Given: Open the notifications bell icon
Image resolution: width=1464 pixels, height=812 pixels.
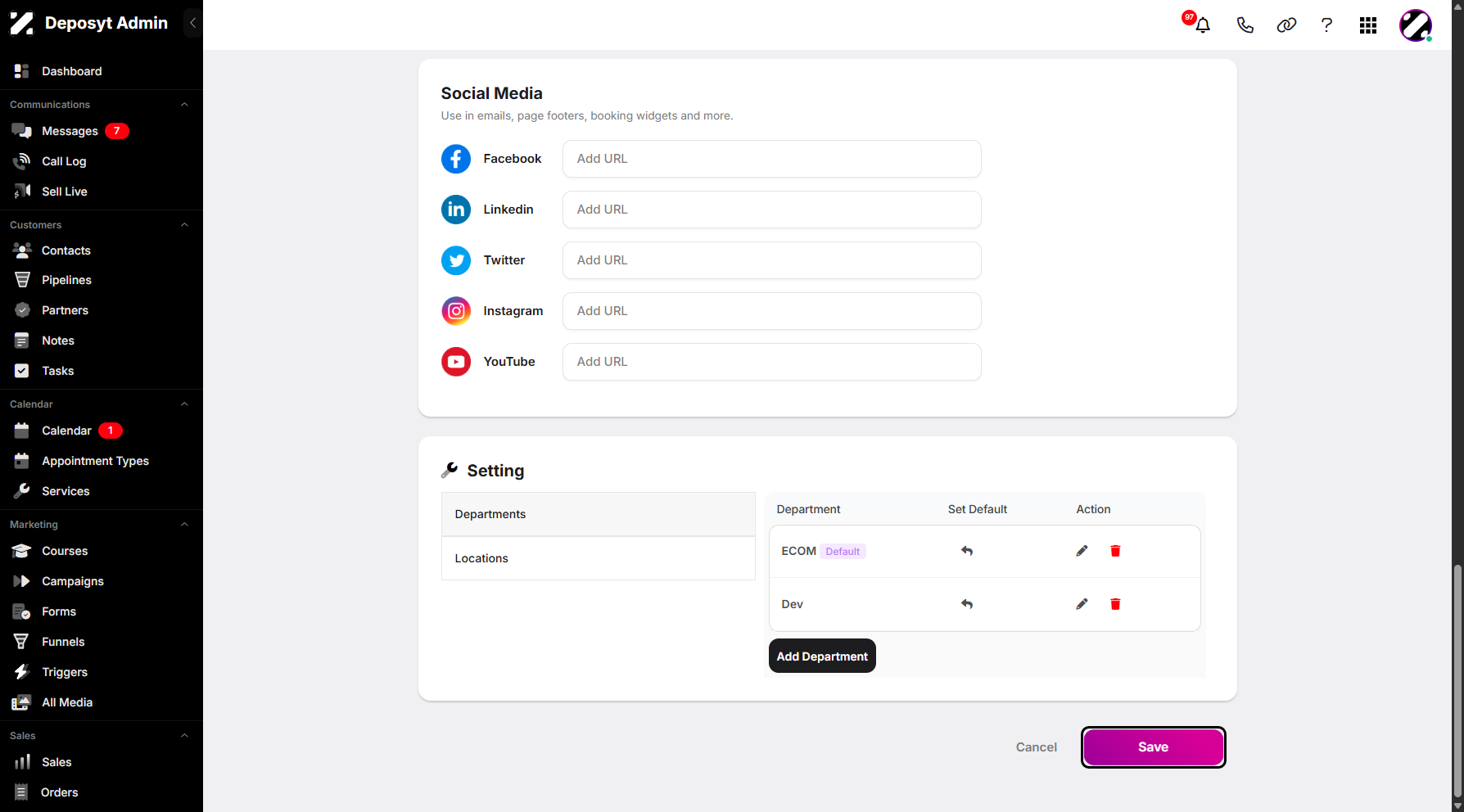Looking at the screenshot, I should coord(1202,25).
